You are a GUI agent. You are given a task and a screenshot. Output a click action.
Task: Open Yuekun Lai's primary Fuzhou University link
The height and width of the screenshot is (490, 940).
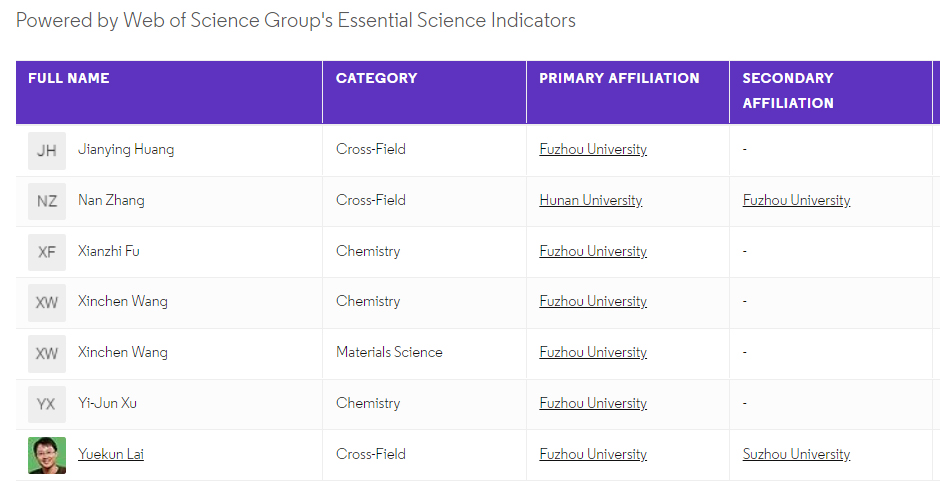[x=593, y=454]
